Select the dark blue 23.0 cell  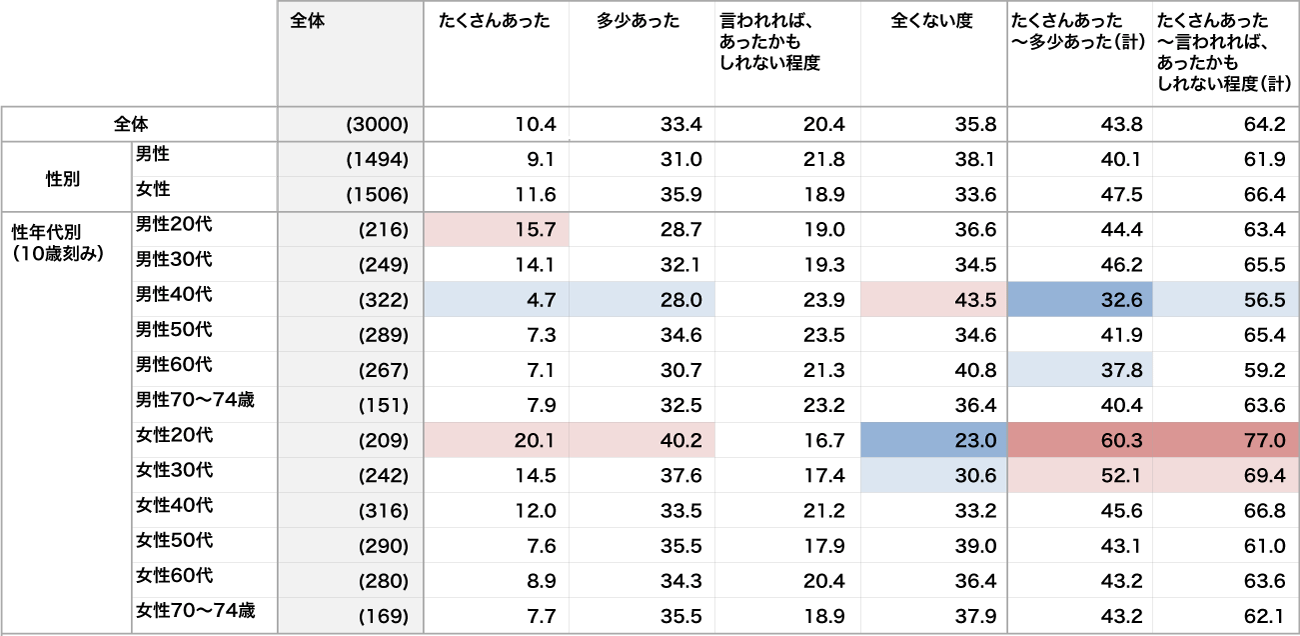click(933, 441)
